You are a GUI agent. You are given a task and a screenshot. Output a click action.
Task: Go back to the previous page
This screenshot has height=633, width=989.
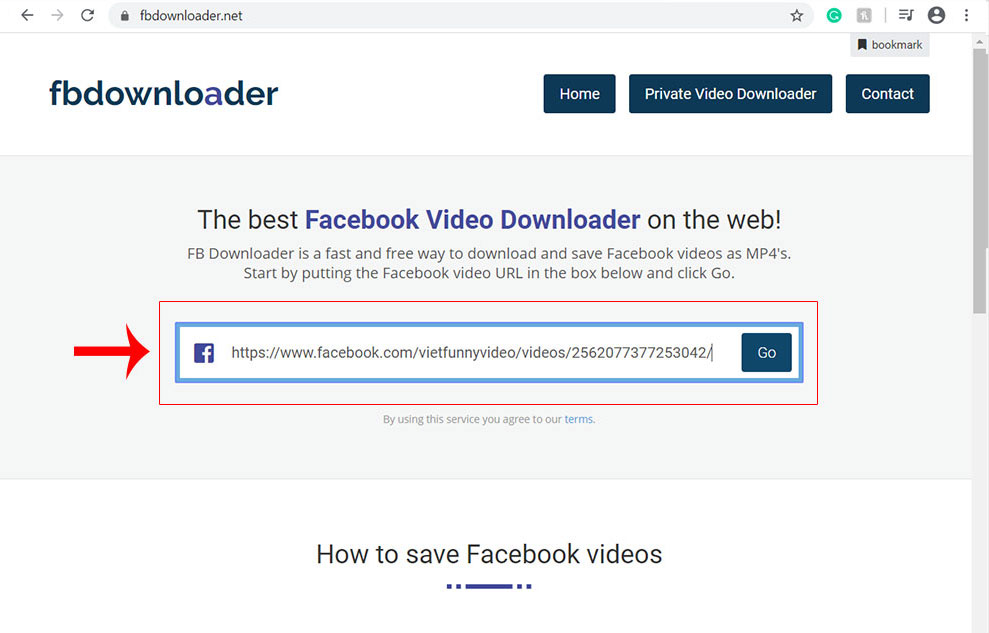click(x=27, y=15)
